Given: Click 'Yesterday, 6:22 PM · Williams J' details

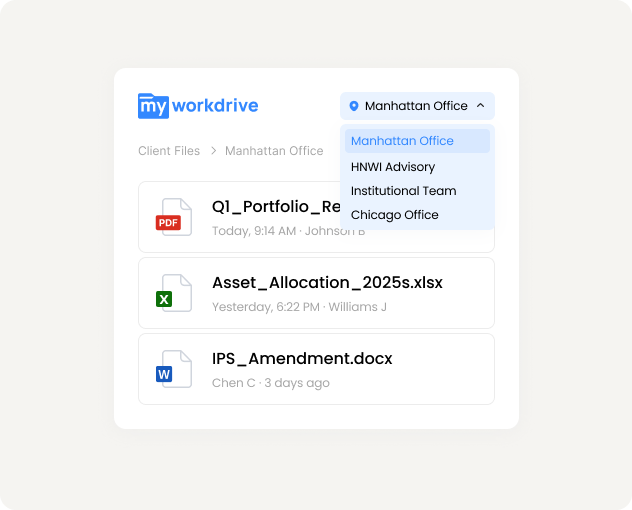Looking at the screenshot, I should point(299,307).
